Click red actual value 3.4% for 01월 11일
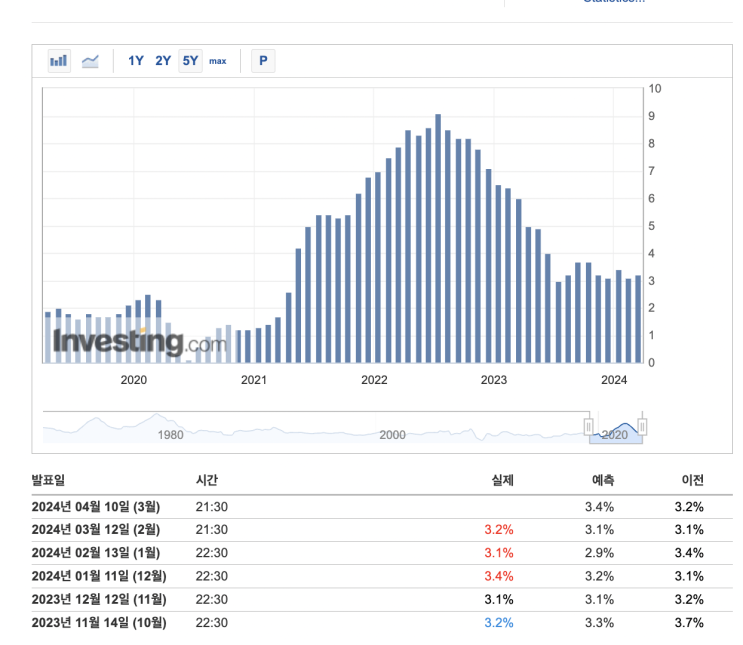The height and width of the screenshot is (645, 743). (499, 576)
